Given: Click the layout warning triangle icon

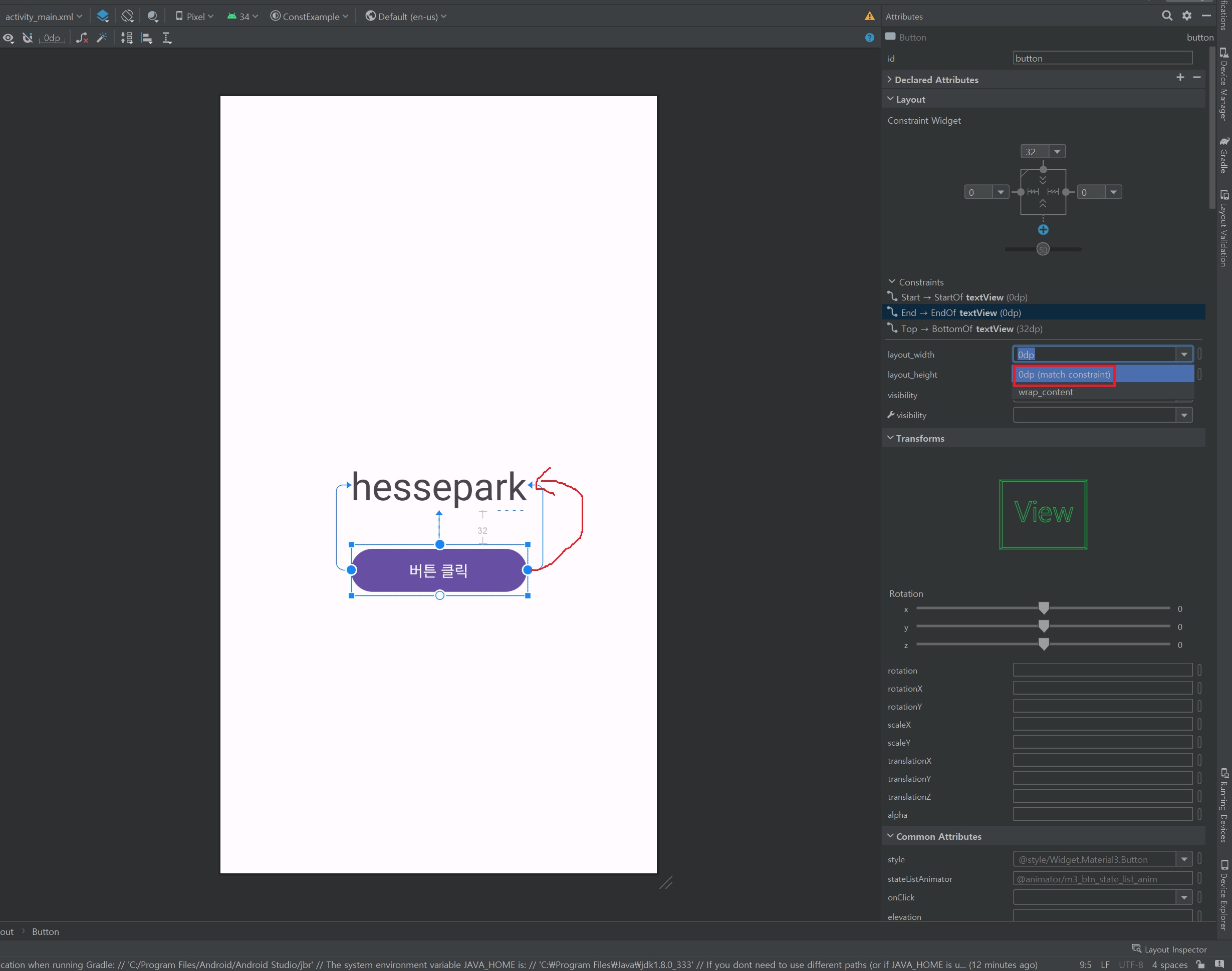Looking at the screenshot, I should coord(869,16).
